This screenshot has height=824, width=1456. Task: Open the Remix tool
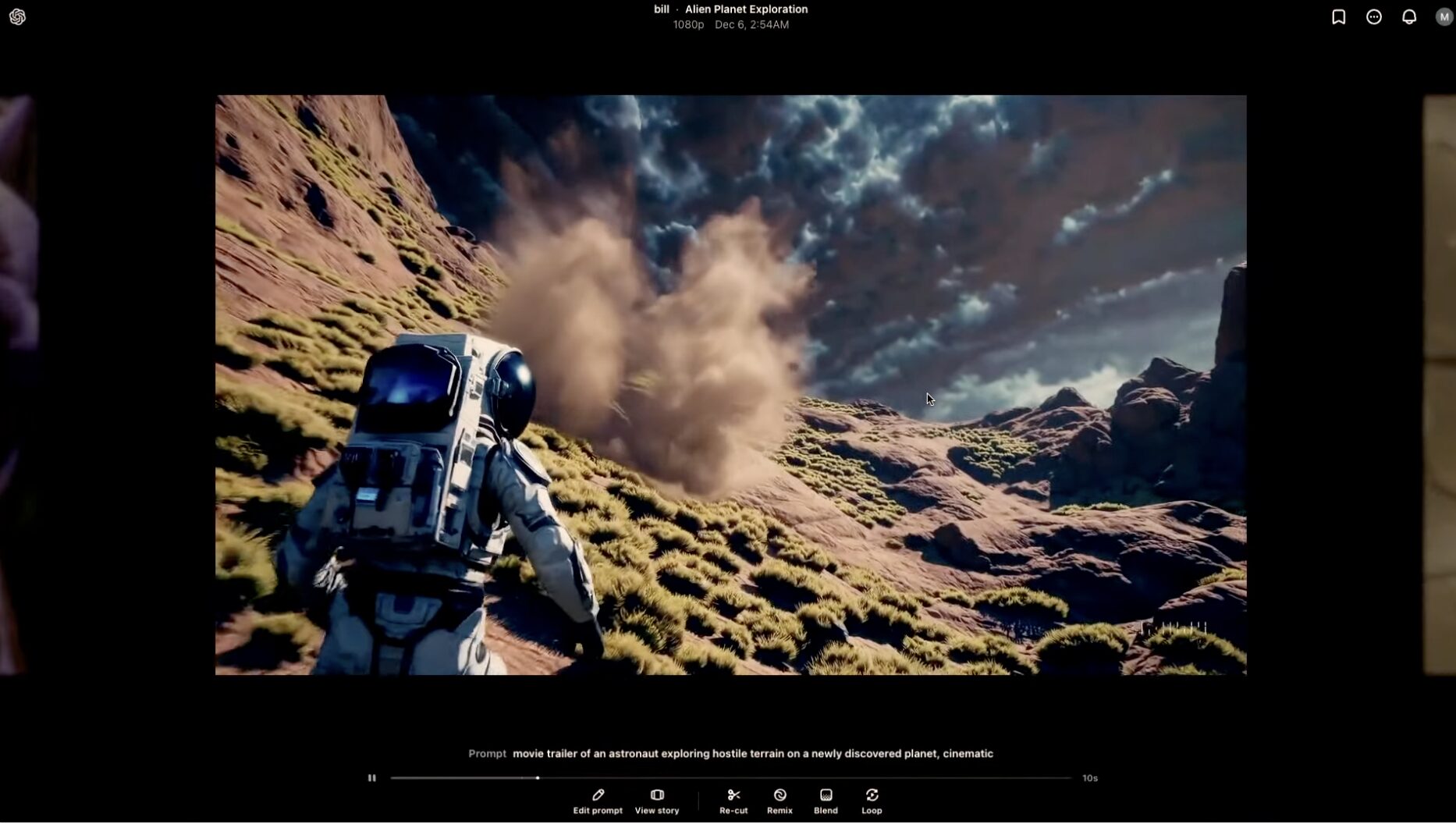[779, 802]
